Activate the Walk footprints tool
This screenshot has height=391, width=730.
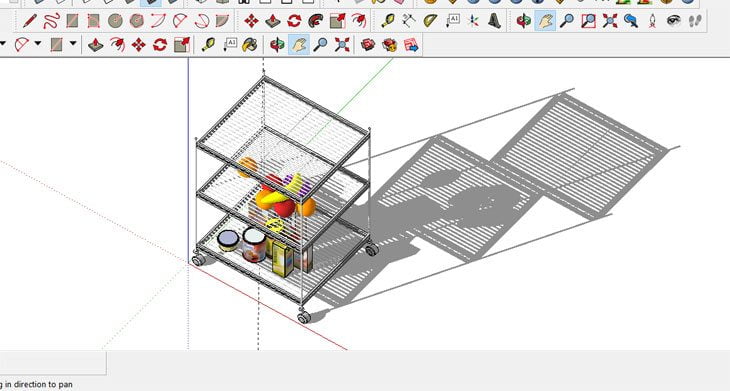point(695,21)
